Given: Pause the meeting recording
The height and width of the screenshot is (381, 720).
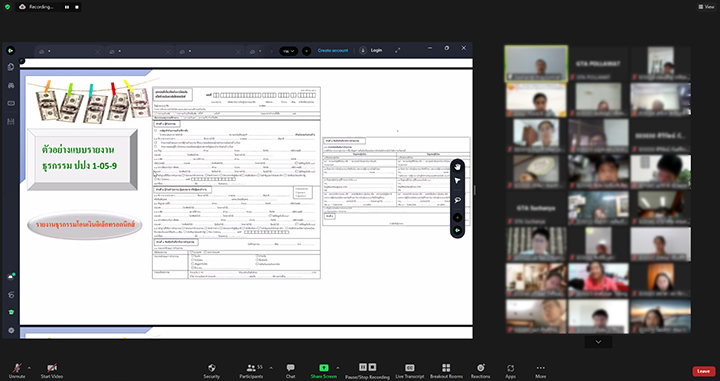Looking at the screenshot, I should click(x=363, y=367).
